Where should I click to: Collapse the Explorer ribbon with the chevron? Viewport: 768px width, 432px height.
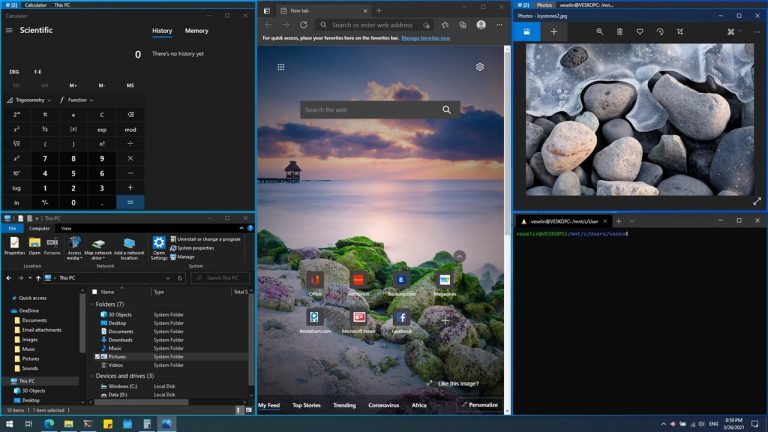(241, 228)
